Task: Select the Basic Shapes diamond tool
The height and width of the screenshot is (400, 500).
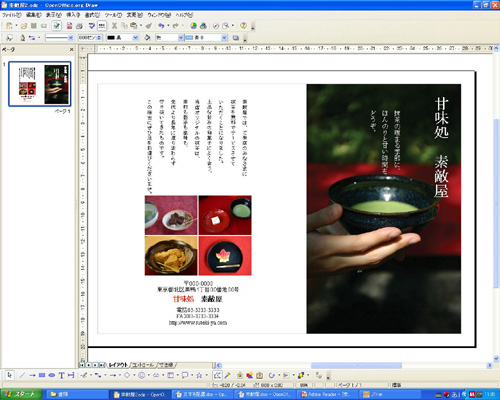Action: (x=127, y=375)
